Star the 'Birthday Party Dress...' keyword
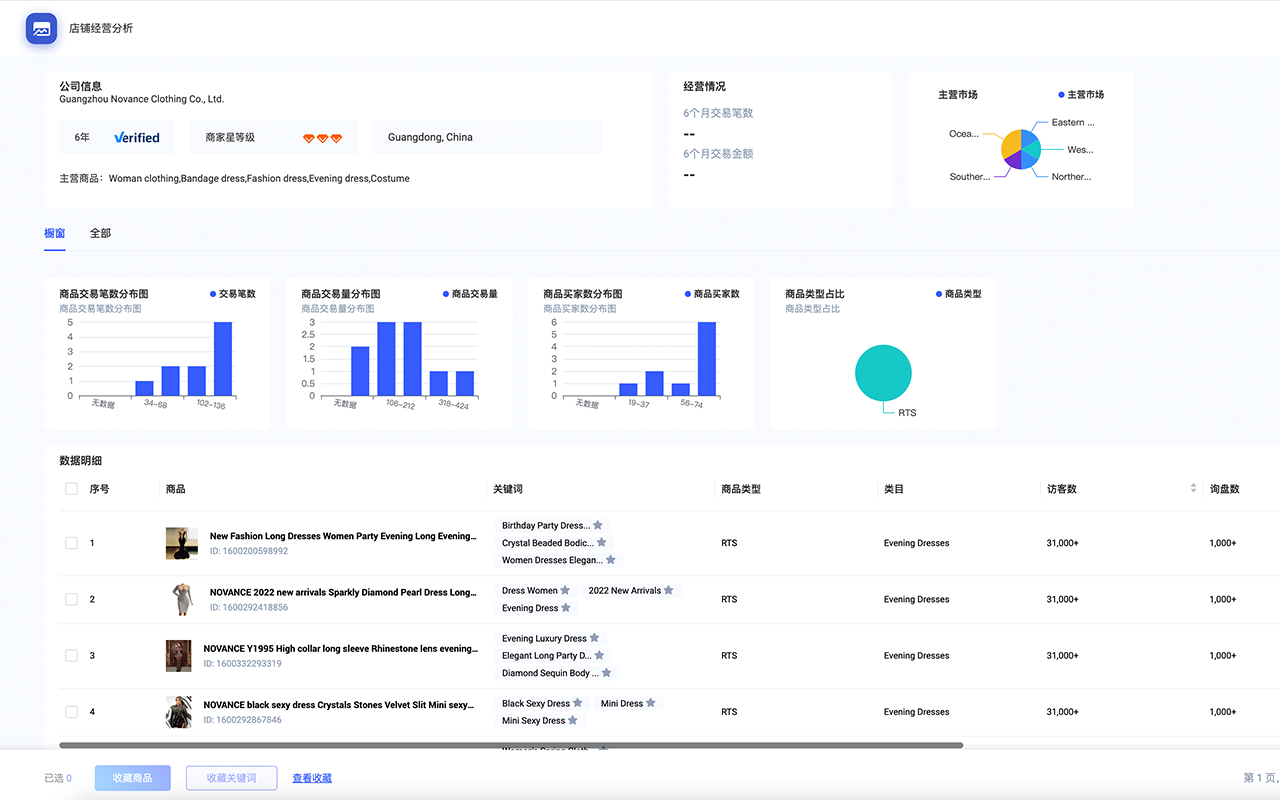1280x800 pixels. click(x=598, y=525)
